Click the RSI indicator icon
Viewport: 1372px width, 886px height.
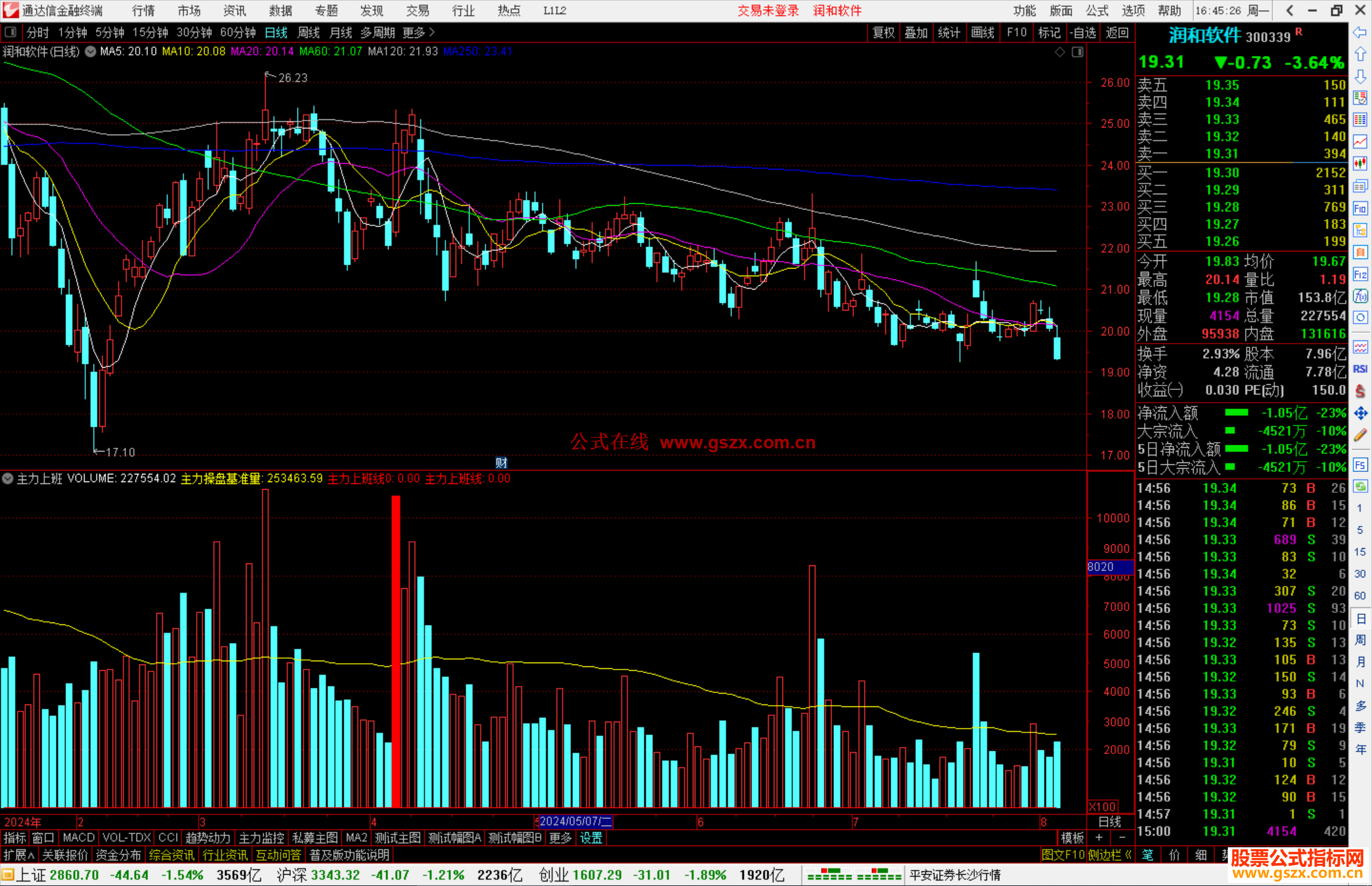coord(1360,369)
